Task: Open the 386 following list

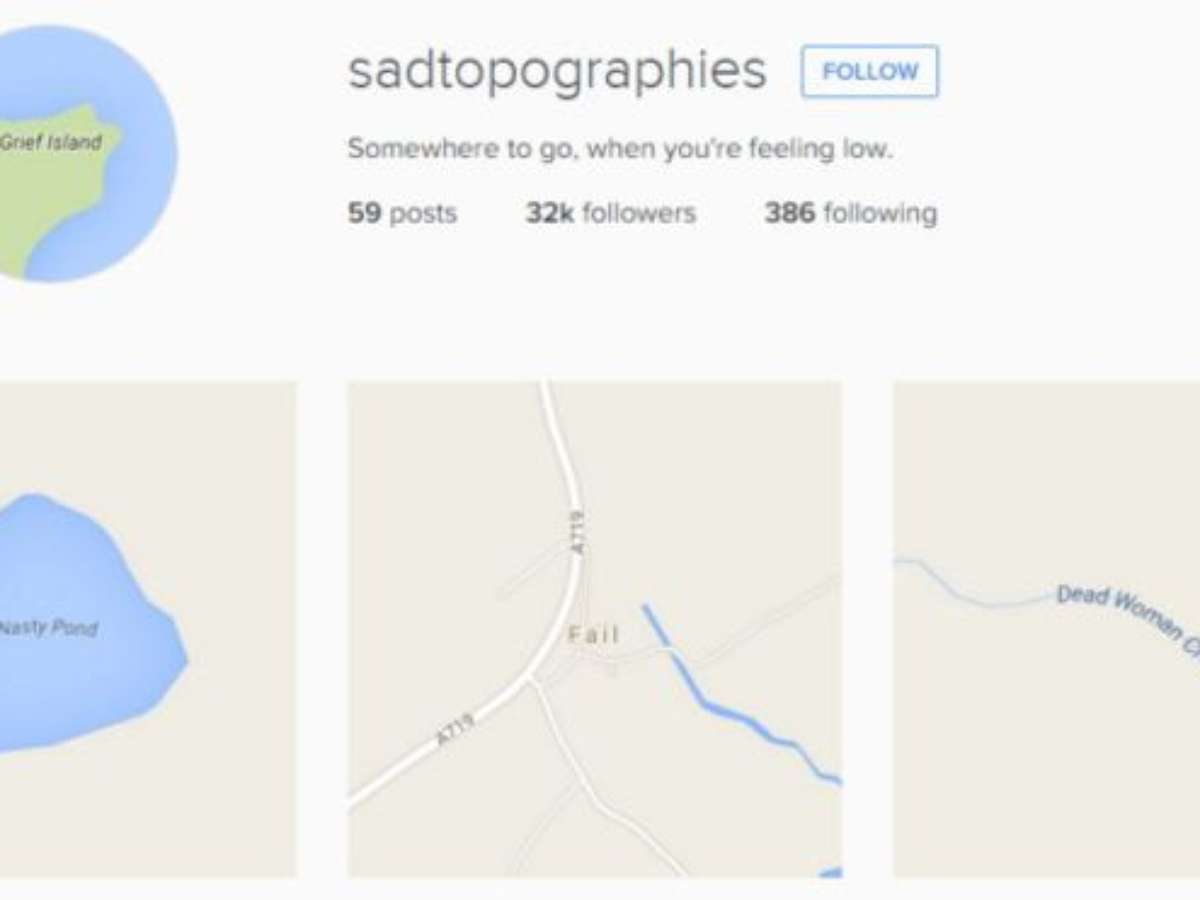Action: click(850, 213)
